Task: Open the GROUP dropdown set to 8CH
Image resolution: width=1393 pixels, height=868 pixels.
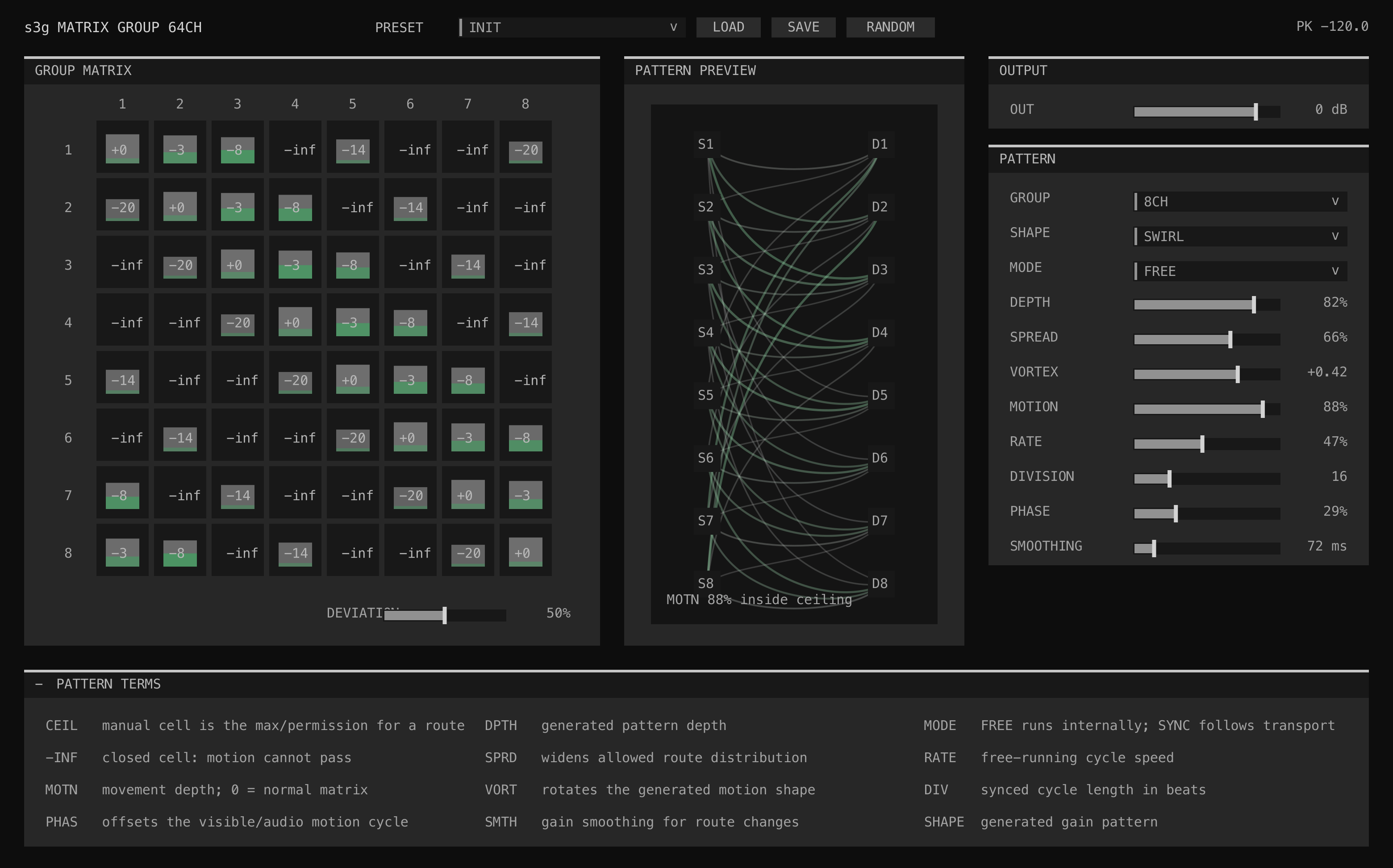Action: click(x=1241, y=201)
